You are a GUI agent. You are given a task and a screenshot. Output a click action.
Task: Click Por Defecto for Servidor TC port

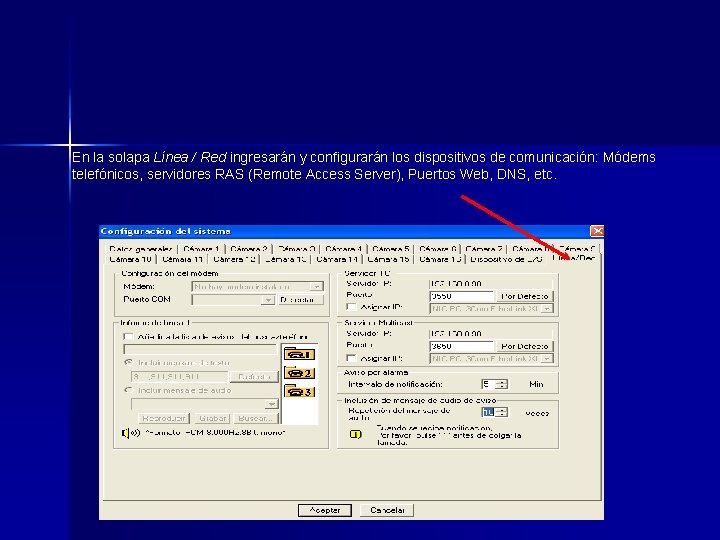point(524,296)
